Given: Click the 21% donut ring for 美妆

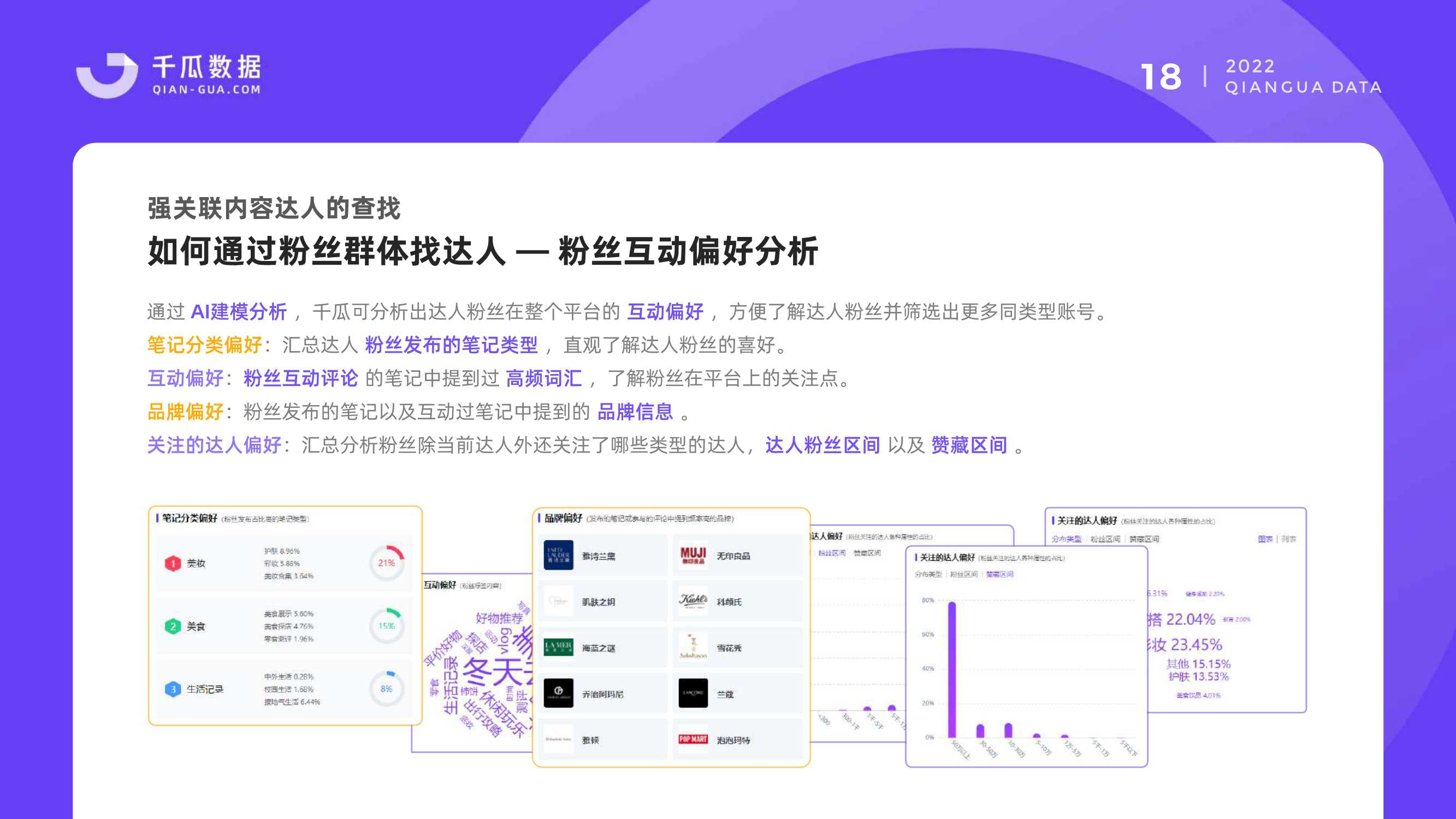Looking at the screenshot, I should (x=387, y=563).
